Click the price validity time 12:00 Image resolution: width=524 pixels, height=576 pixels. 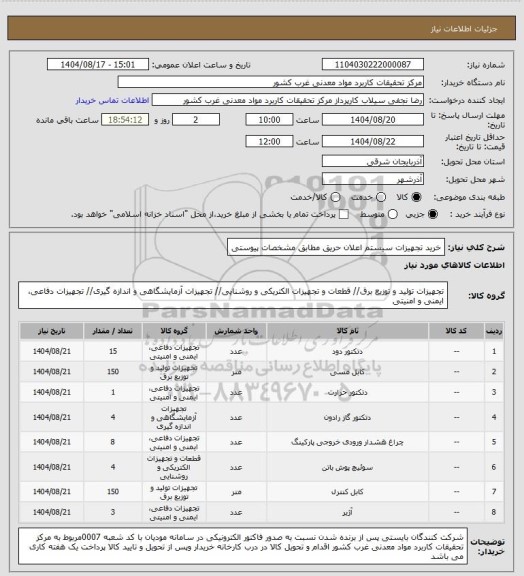[x=269, y=141]
